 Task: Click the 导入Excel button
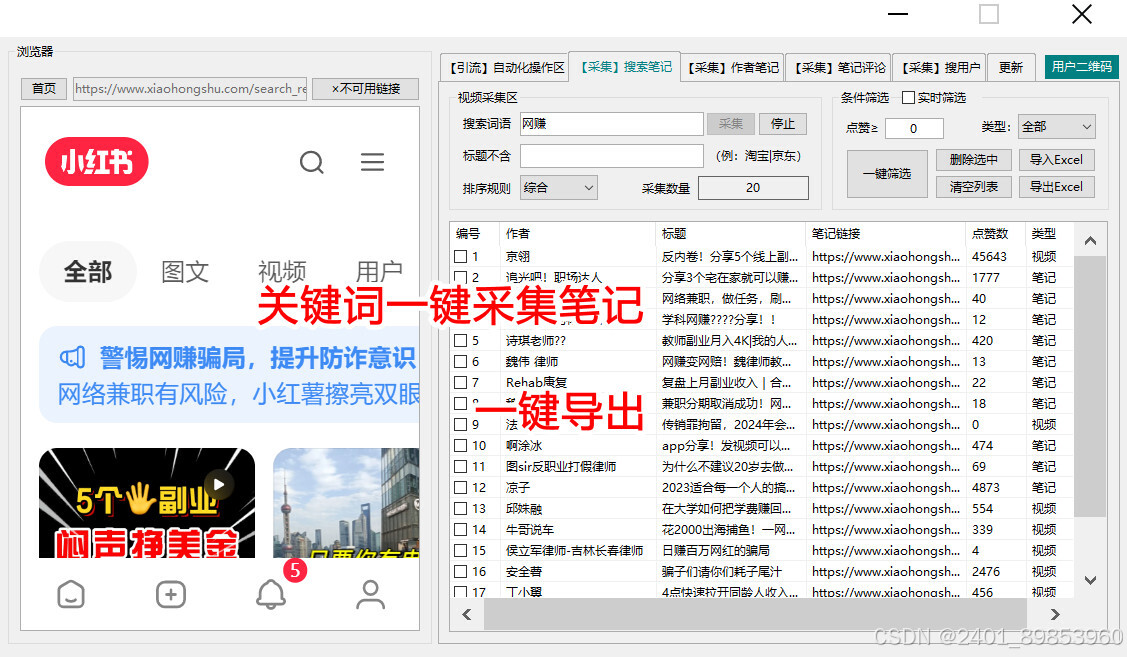[1056, 160]
